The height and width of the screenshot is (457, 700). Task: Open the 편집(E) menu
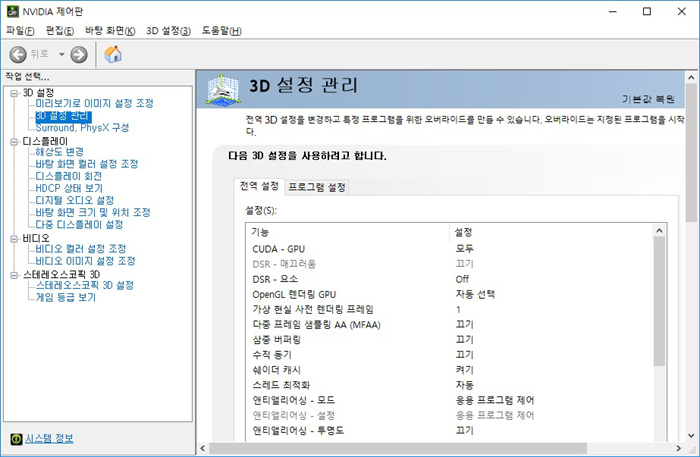click(x=60, y=31)
